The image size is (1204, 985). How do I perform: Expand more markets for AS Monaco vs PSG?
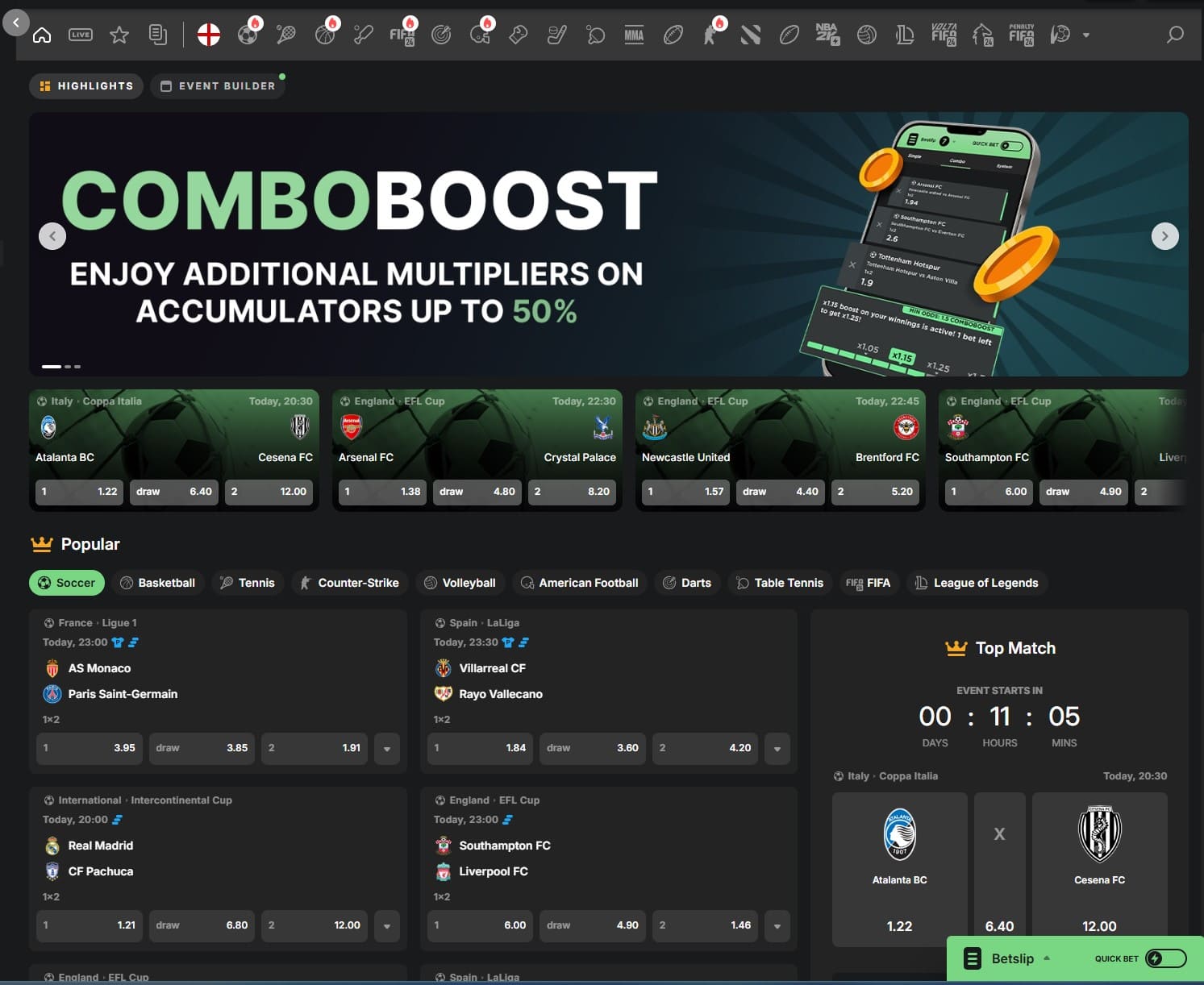[386, 748]
